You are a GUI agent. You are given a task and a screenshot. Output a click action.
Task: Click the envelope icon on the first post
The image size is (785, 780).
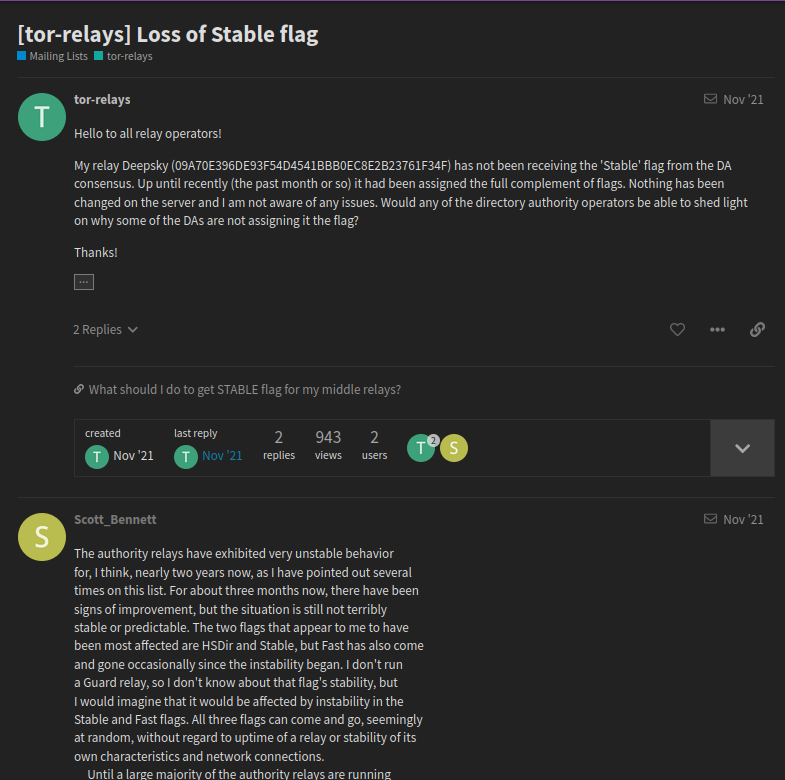(710, 99)
